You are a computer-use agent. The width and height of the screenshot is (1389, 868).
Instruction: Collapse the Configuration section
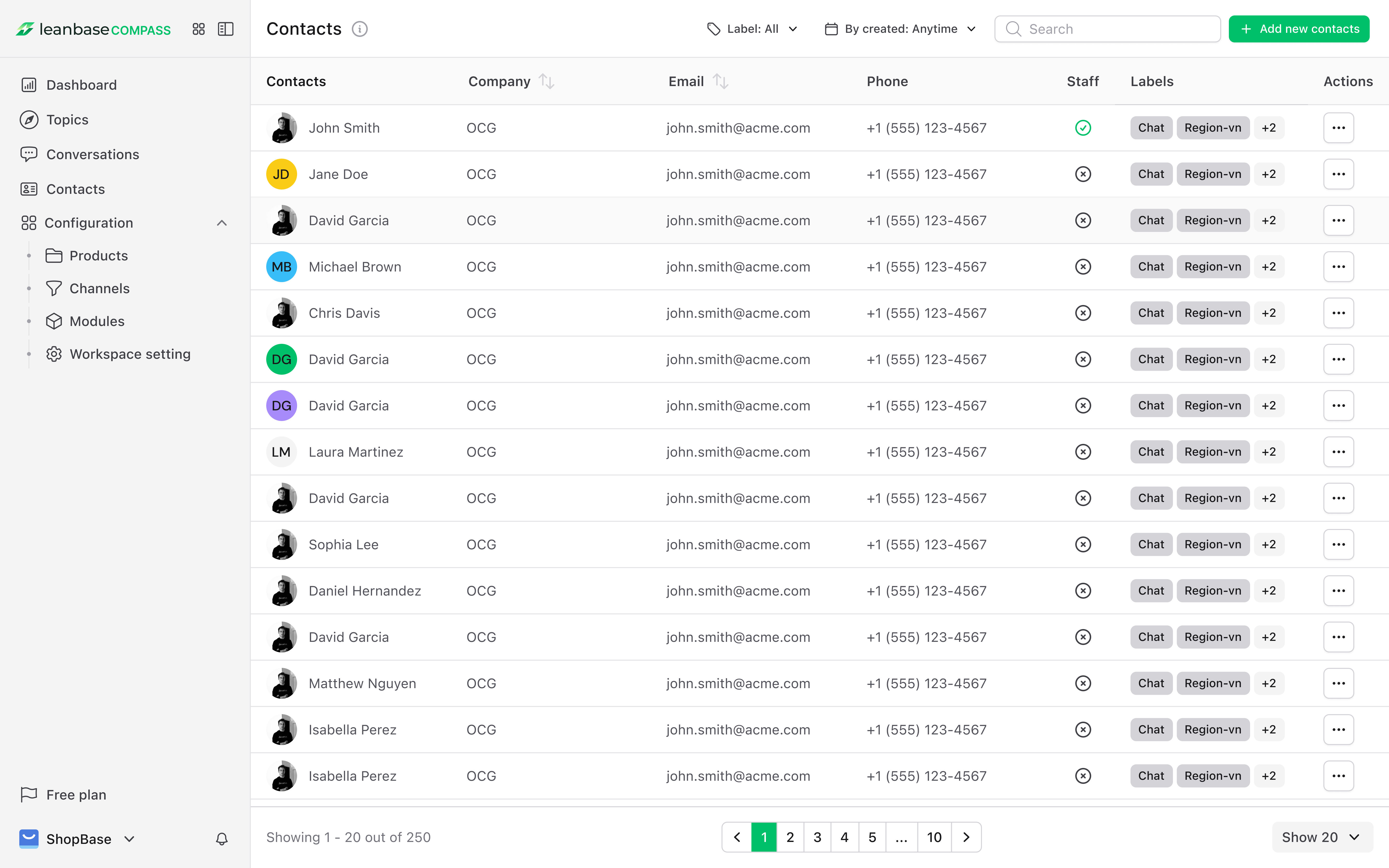pyautogui.click(x=222, y=223)
